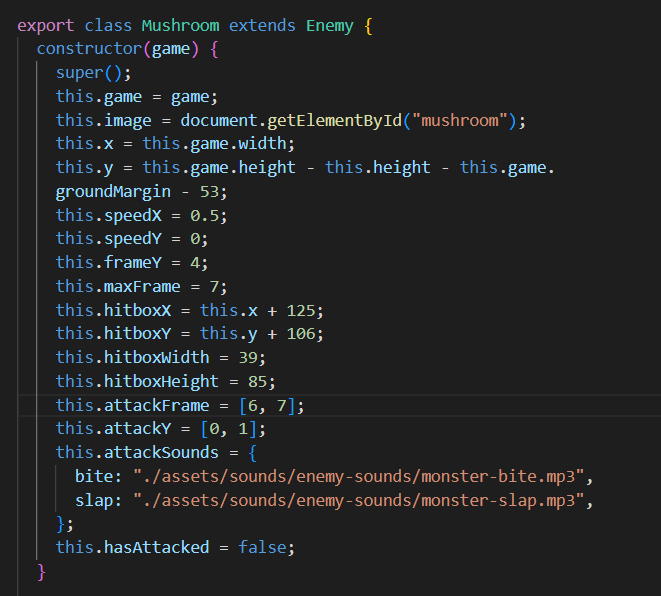Click the 'frameY' property

coord(133,263)
